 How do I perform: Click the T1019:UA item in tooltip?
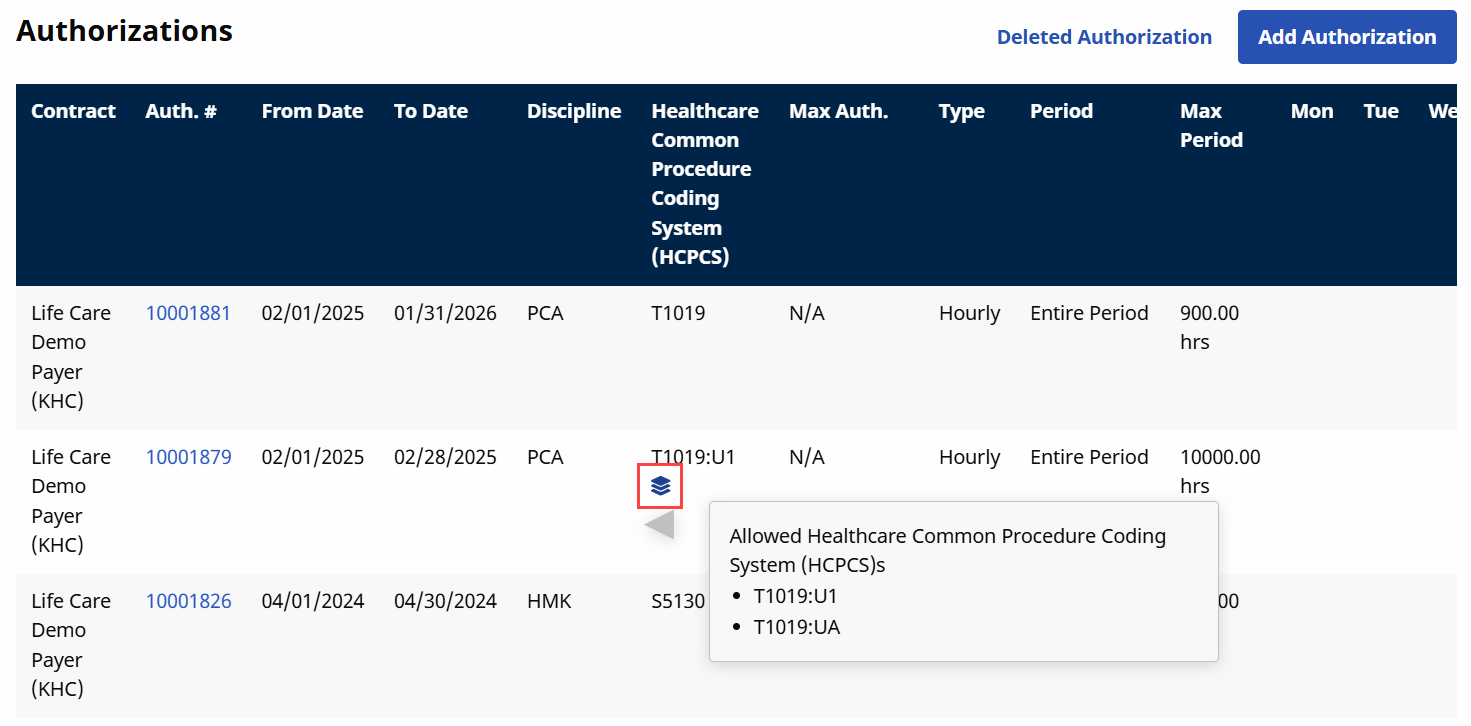tap(796, 627)
